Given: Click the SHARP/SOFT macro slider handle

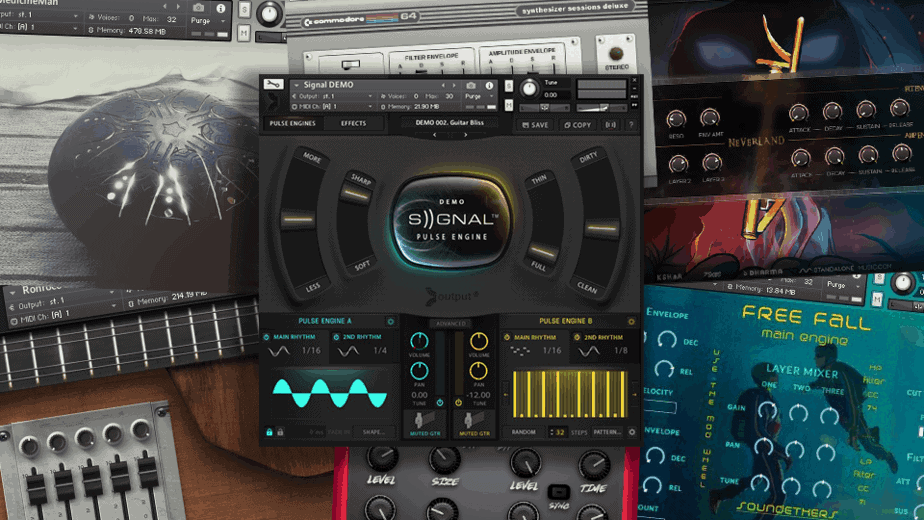Looking at the screenshot, I should (355, 195).
